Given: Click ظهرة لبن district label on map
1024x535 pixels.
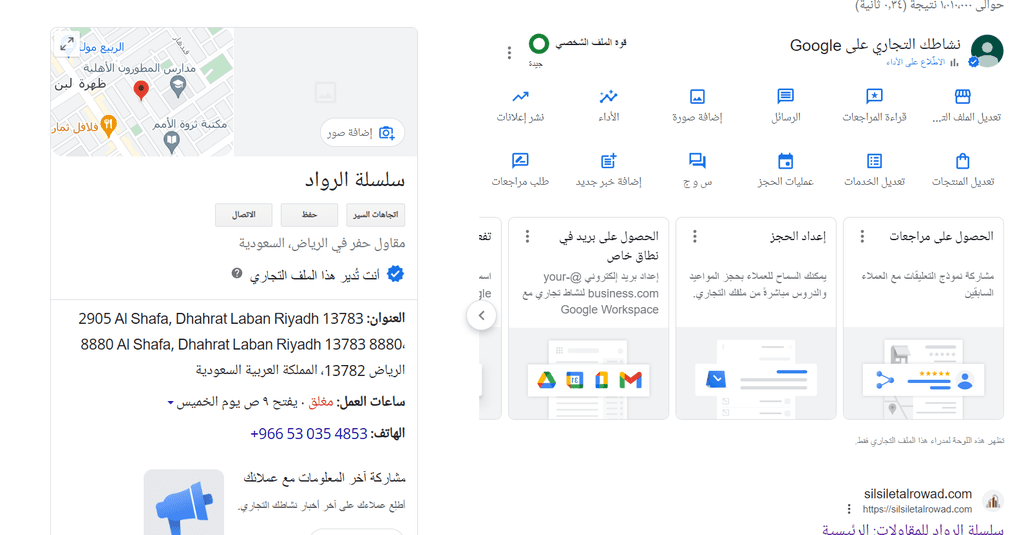Looking at the screenshot, I should pos(80,84).
